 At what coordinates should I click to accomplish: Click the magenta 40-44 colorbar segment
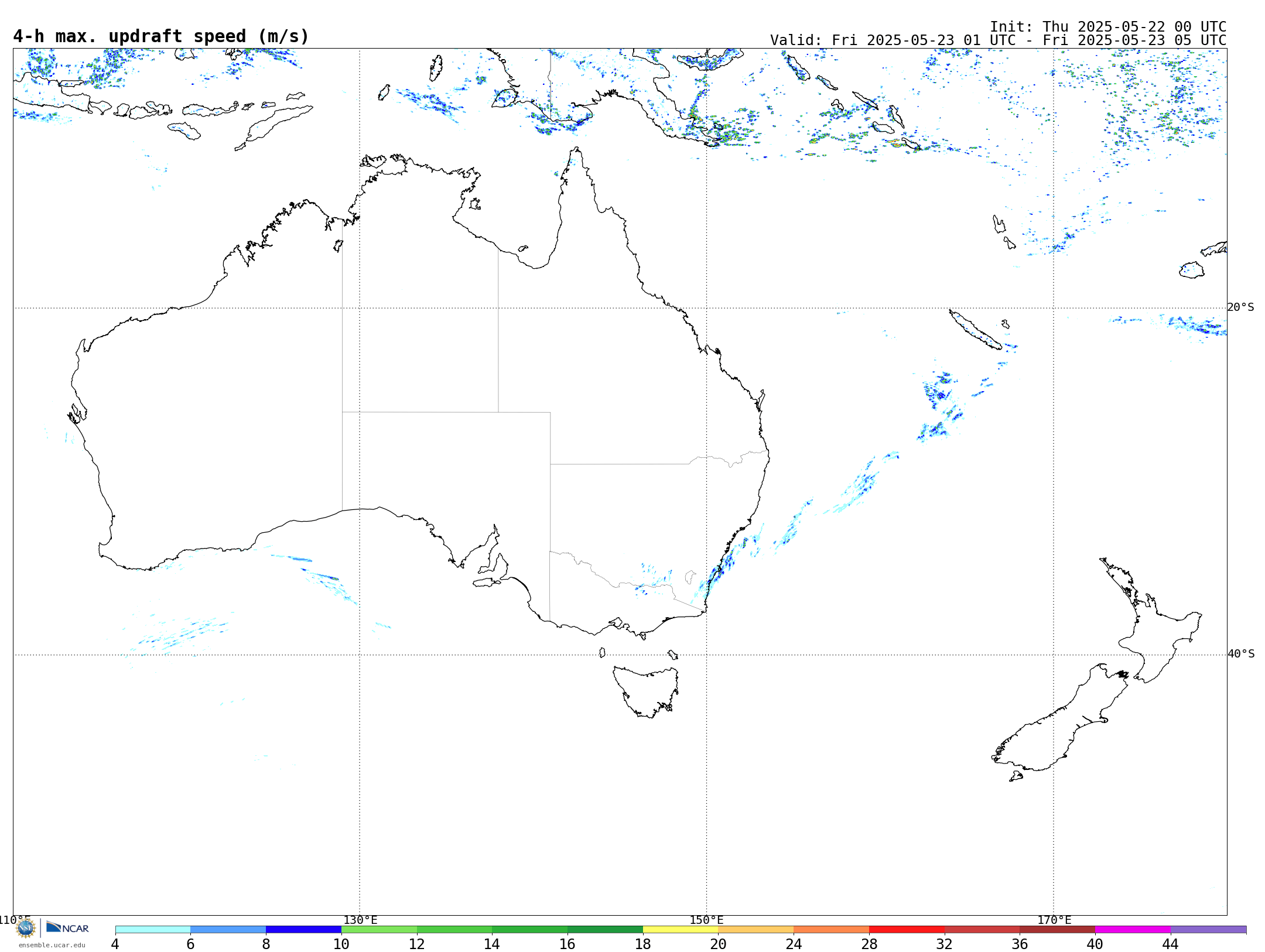point(1133,930)
